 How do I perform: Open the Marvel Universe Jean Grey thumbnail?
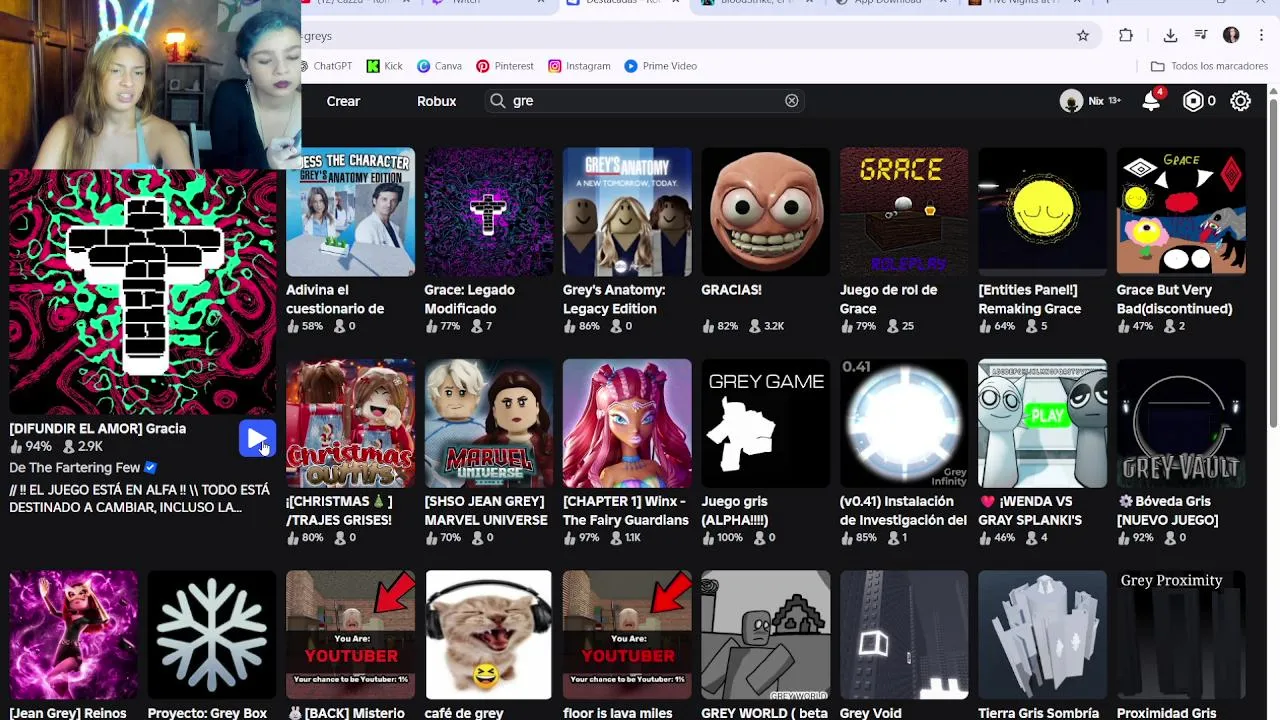tap(488, 423)
